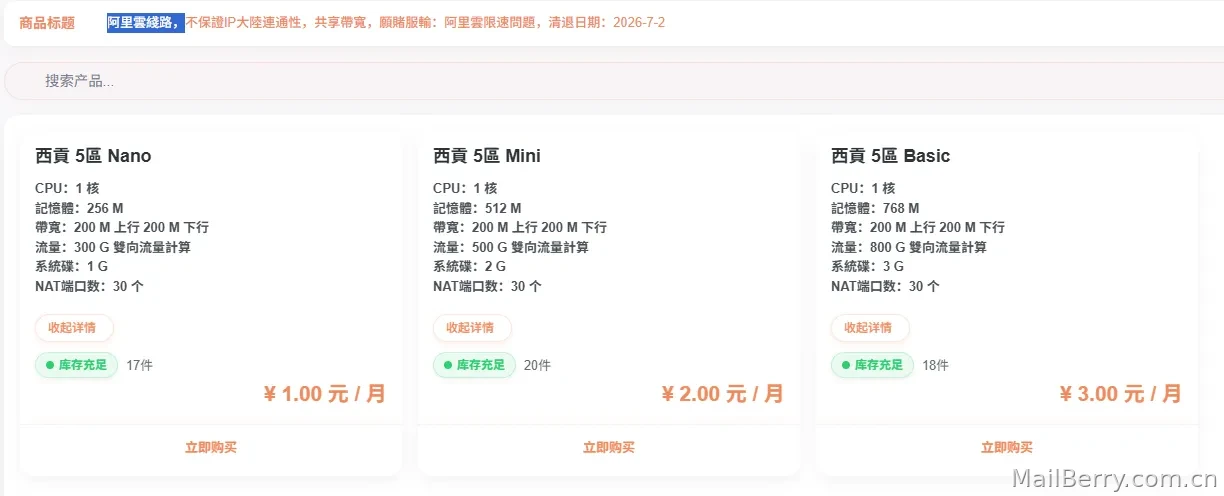Viewport: 1224px width, 496px height.
Task: Click the 清退日期: 2026-7-2 notice text
Action: [x=607, y=22]
